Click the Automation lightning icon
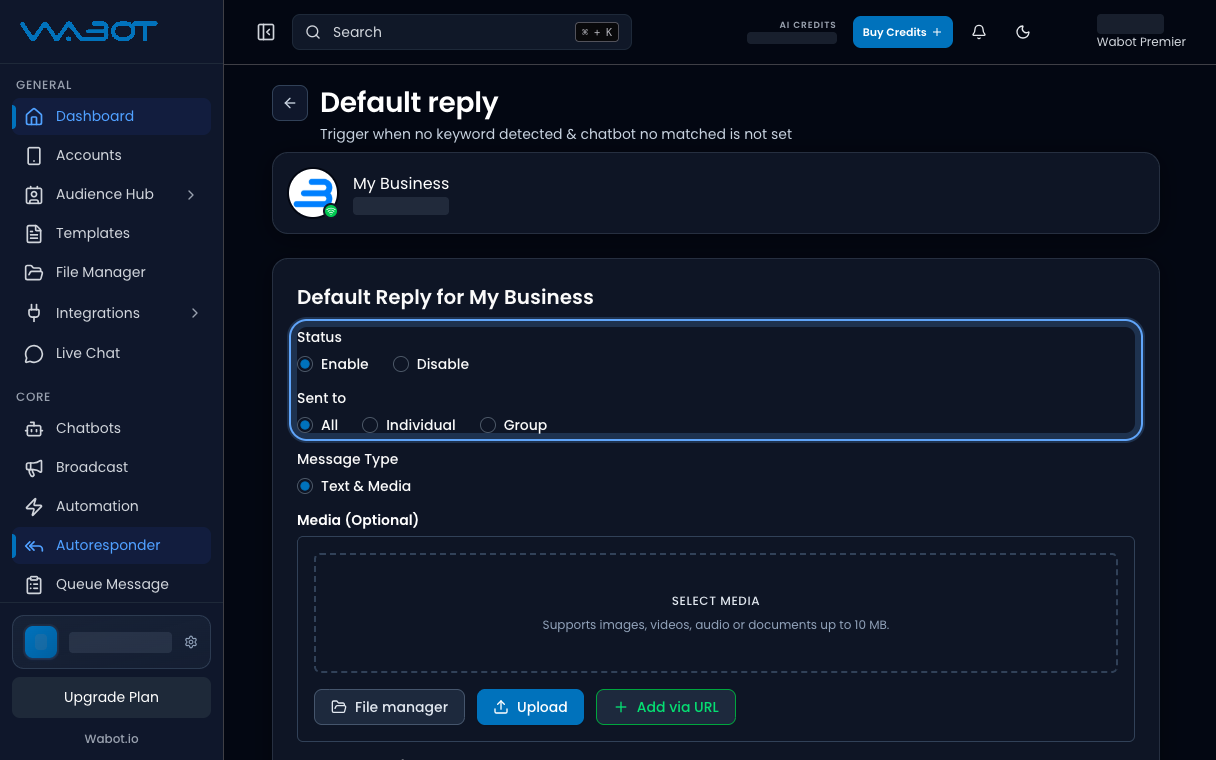This screenshot has height=760, width=1216. 34,506
